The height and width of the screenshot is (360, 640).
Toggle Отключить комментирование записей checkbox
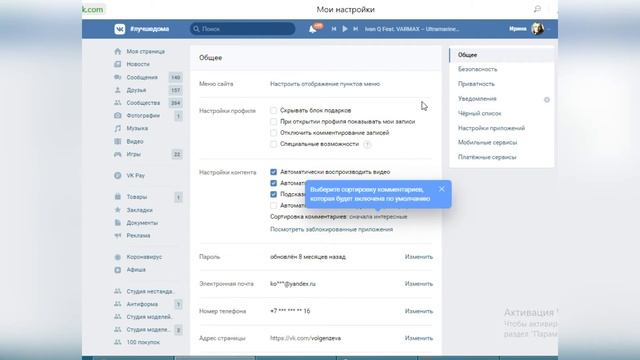(x=273, y=133)
